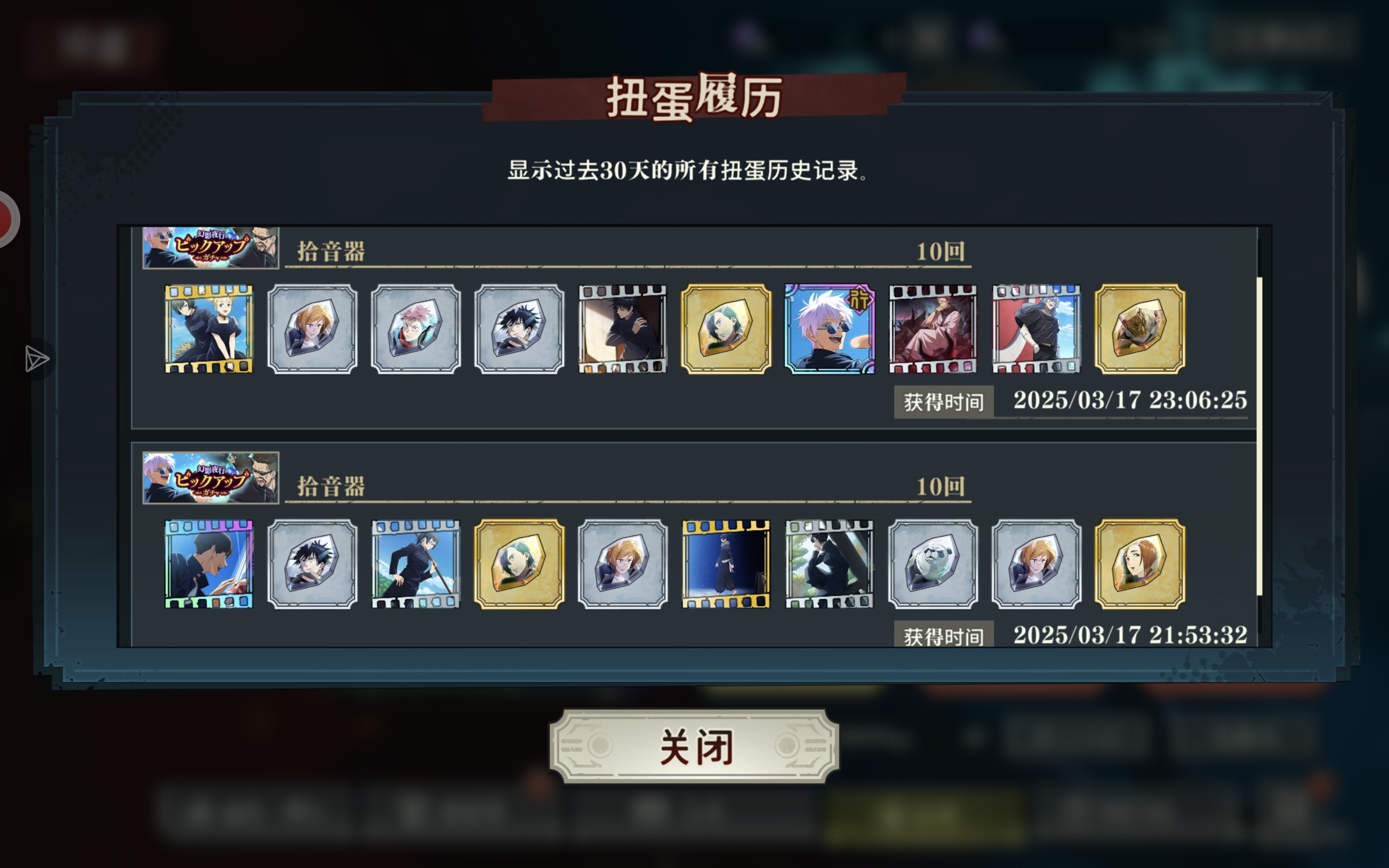This screenshot has width=1389, height=868.
Task: Click the gacha history vertical scrollbar
Action: coord(1259,436)
